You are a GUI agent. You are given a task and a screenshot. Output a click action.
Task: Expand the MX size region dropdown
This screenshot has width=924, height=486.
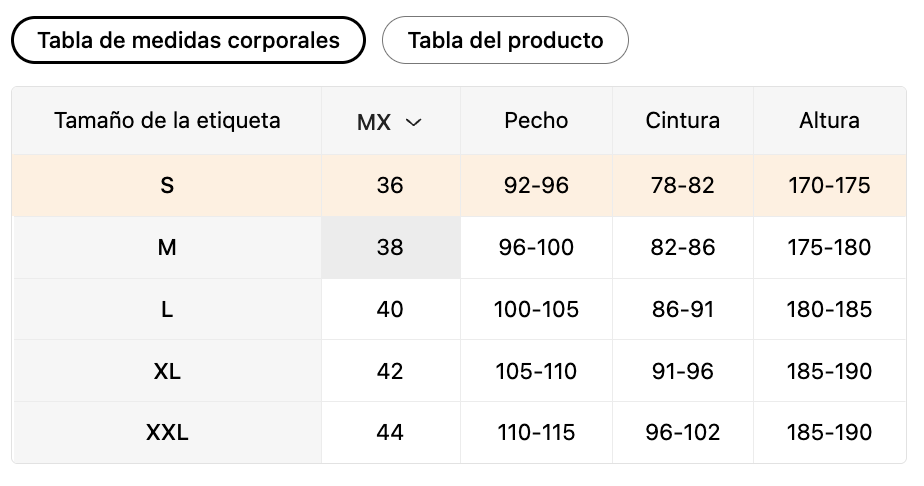pyautogui.click(x=390, y=122)
